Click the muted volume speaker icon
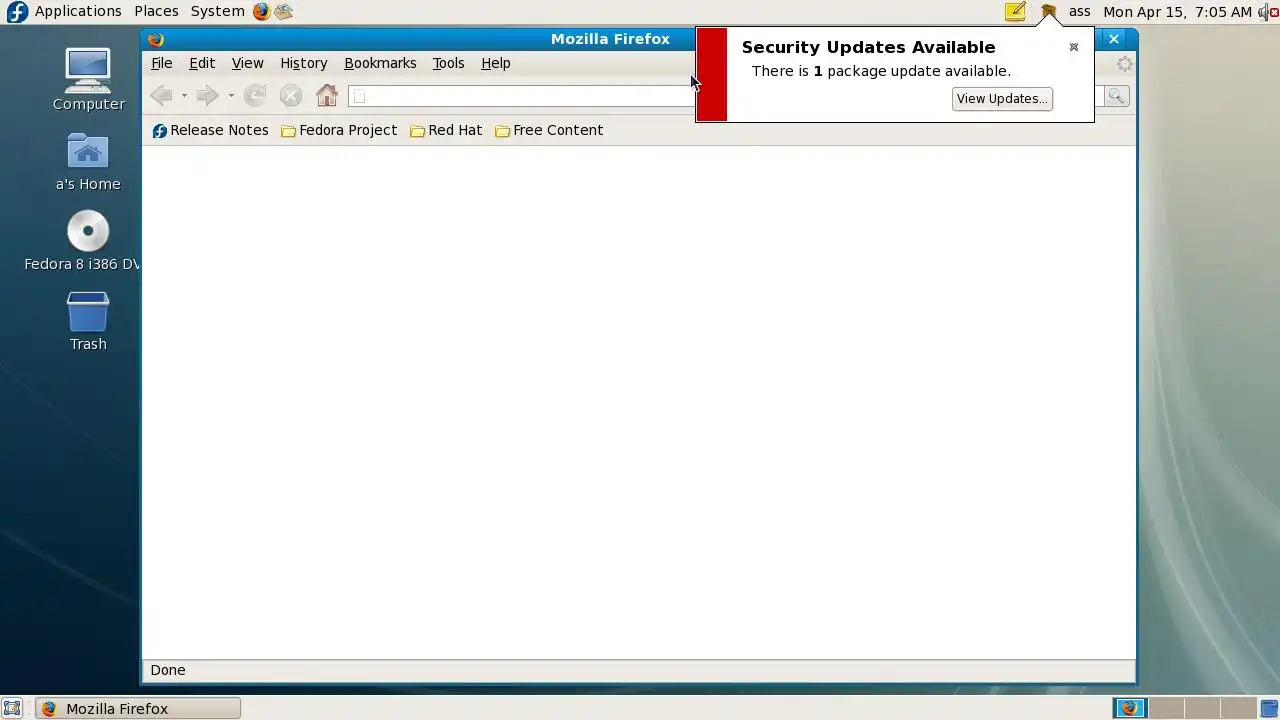This screenshot has width=1280, height=720. (x=1268, y=12)
